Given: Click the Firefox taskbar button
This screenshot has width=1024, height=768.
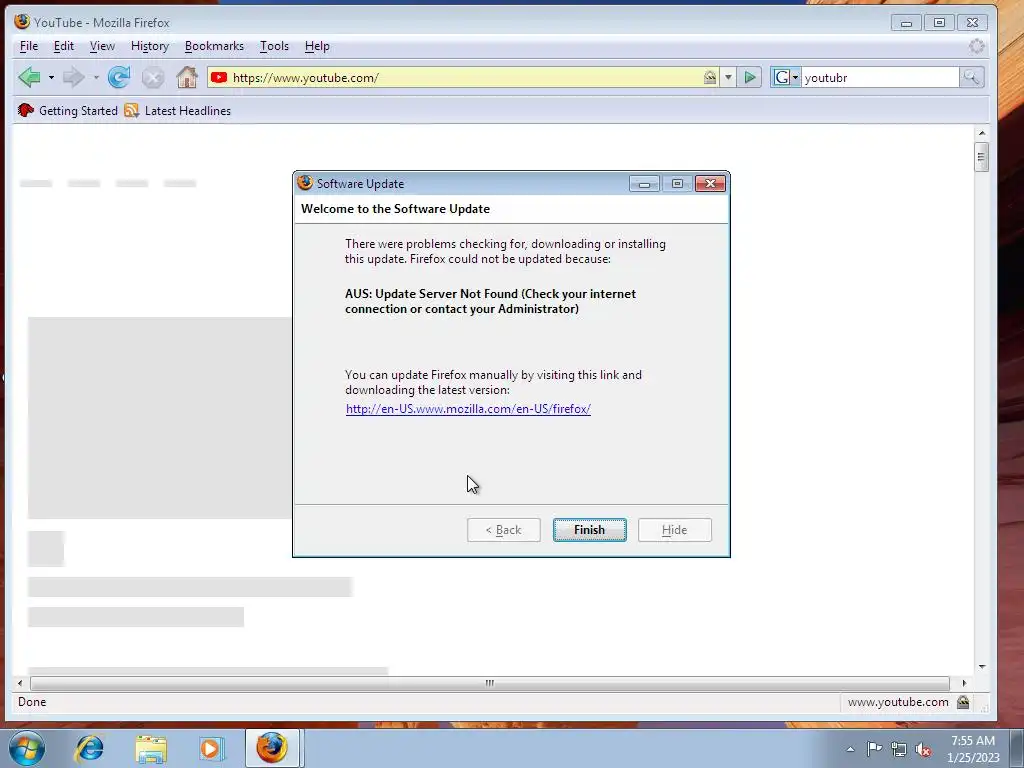Looking at the screenshot, I should (x=272, y=748).
